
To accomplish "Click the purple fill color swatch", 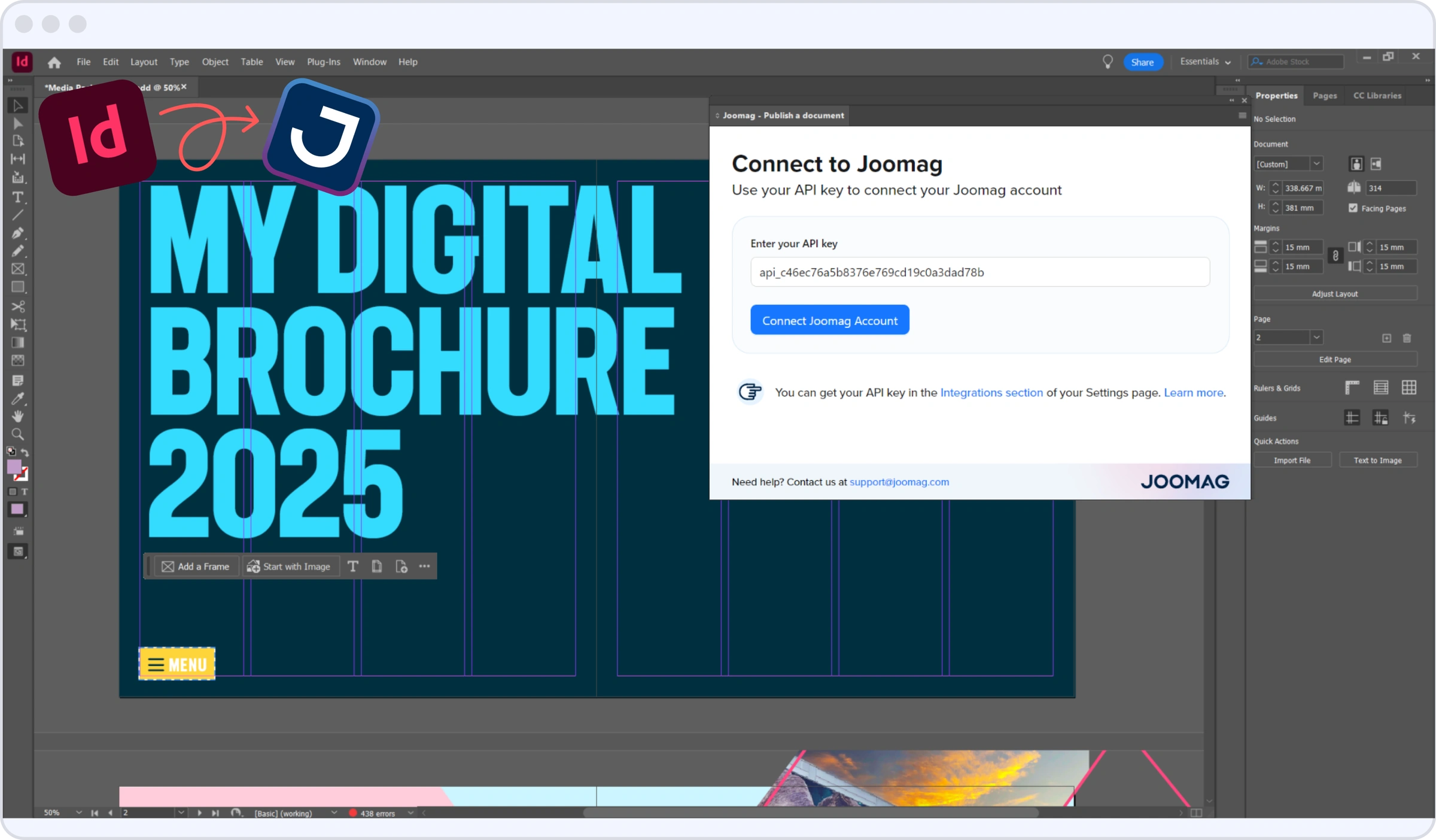I will (14, 466).
